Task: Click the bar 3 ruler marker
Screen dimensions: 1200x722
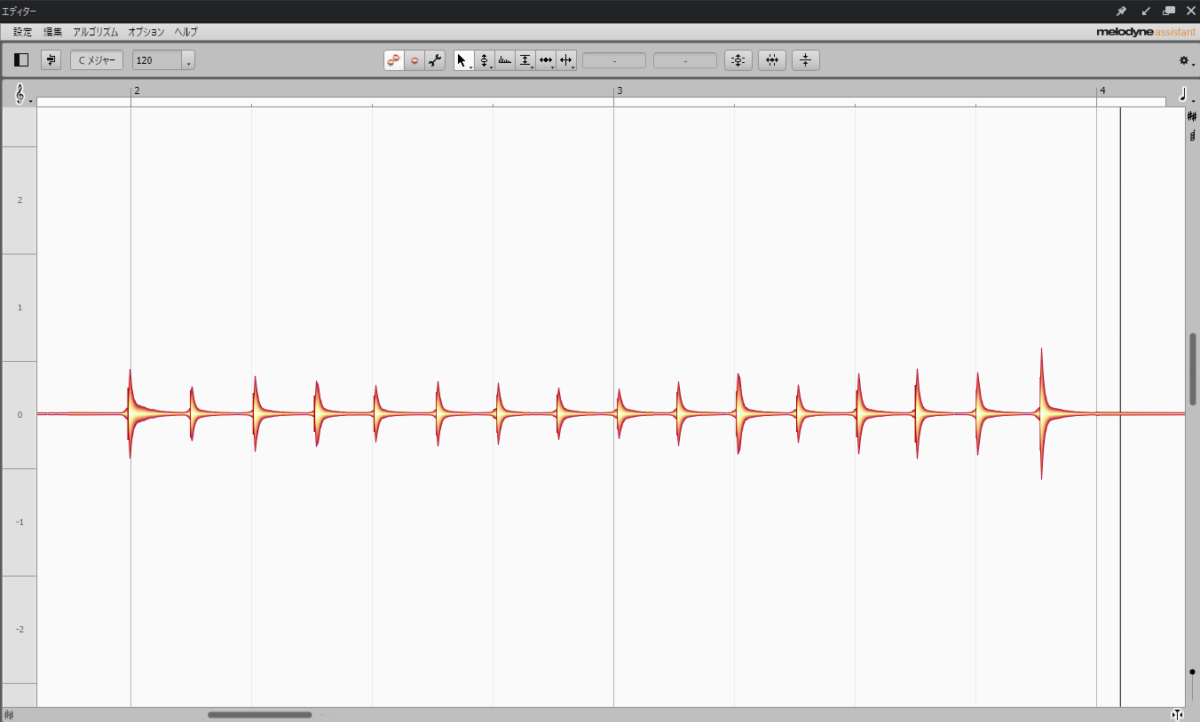Action: point(618,91)
